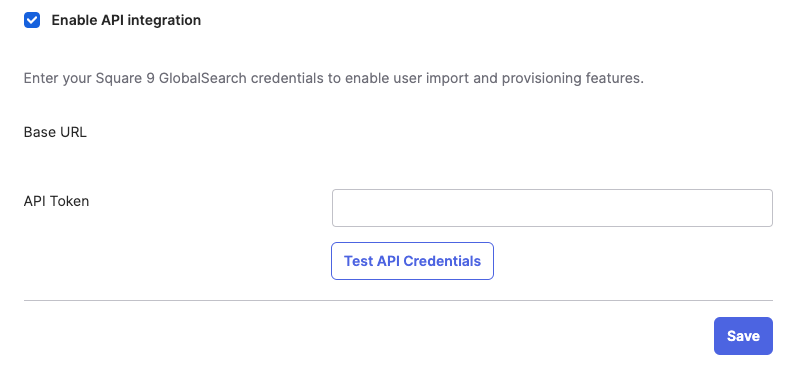Click the solid blue Save button
This screenshot has height=367, width=796.
pos(743,336)
